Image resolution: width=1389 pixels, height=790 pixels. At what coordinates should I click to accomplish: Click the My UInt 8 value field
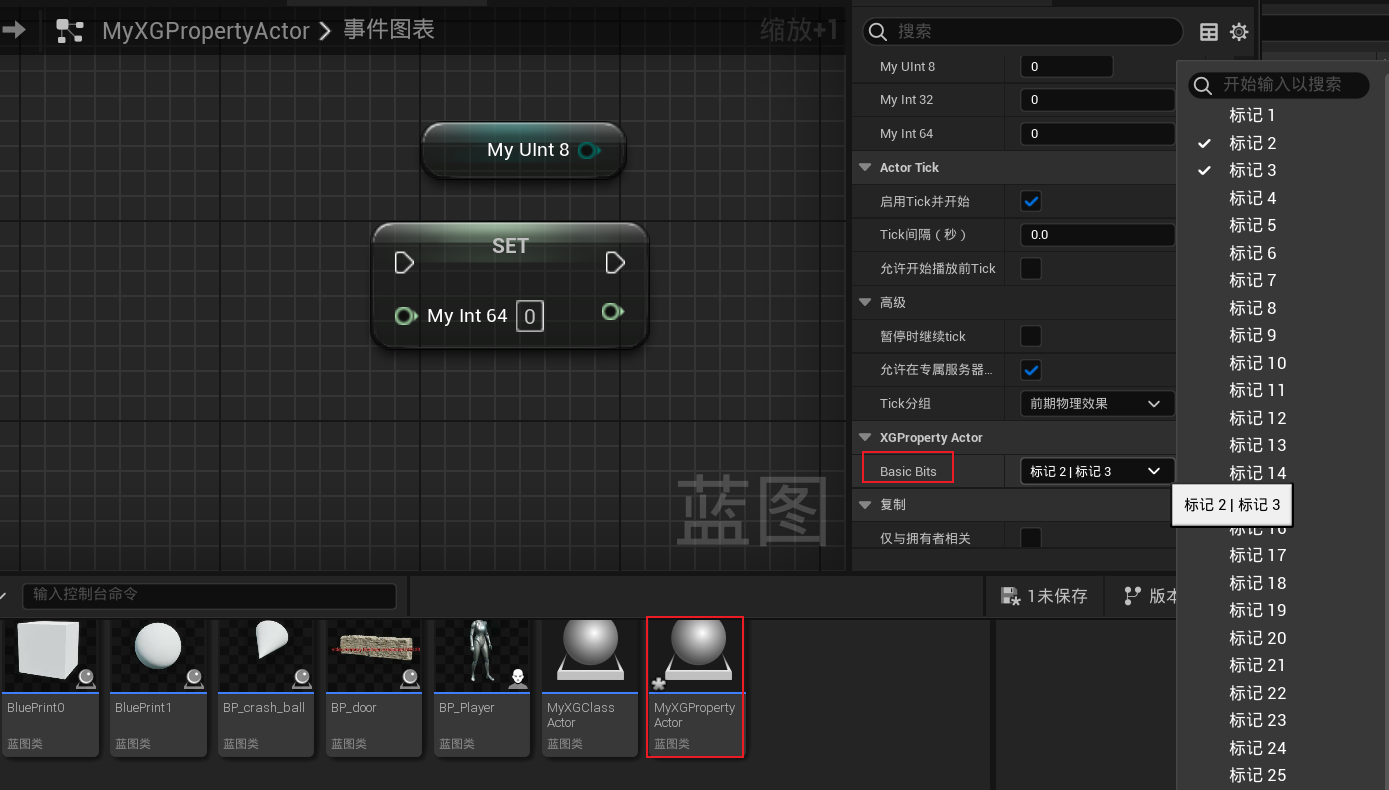coord(1066,67)
